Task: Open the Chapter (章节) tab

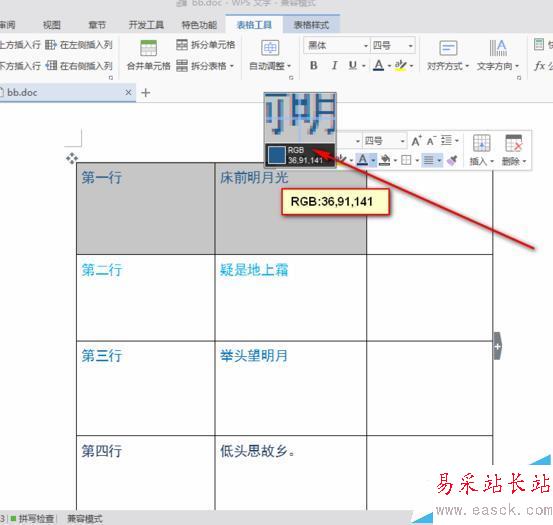Action: 97,25
